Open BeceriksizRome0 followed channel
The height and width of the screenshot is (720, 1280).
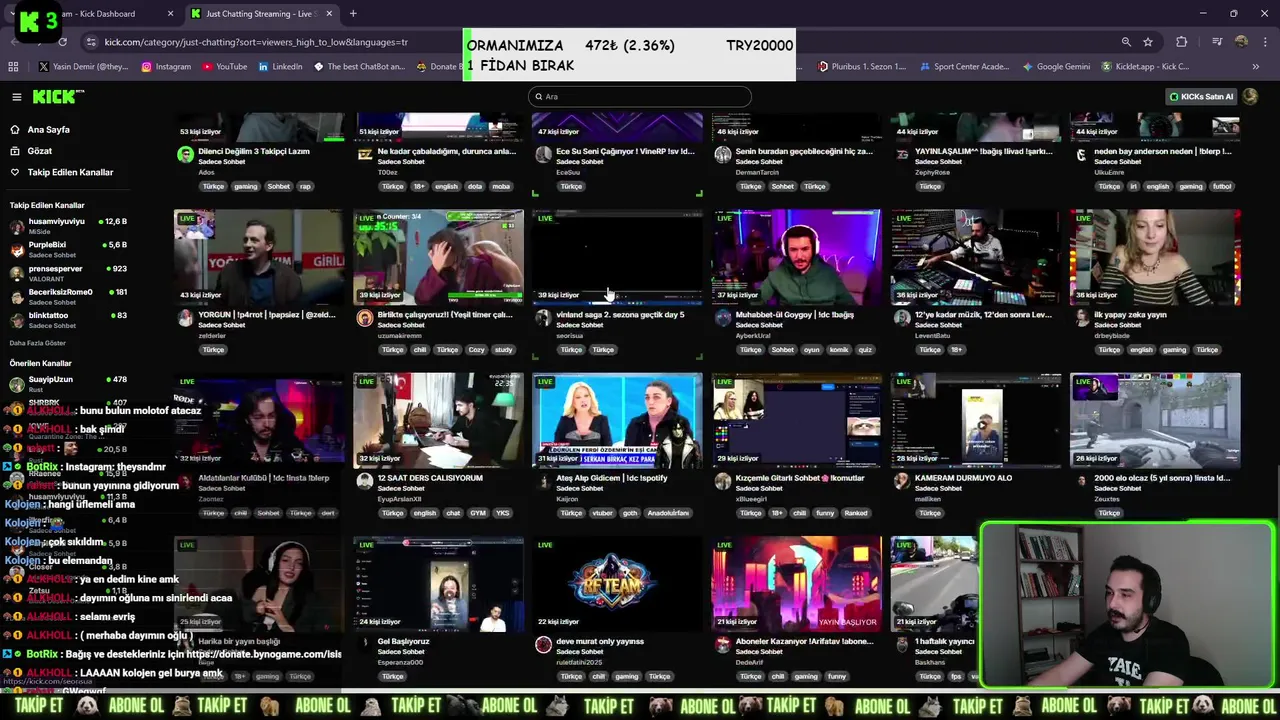(68, 296)
